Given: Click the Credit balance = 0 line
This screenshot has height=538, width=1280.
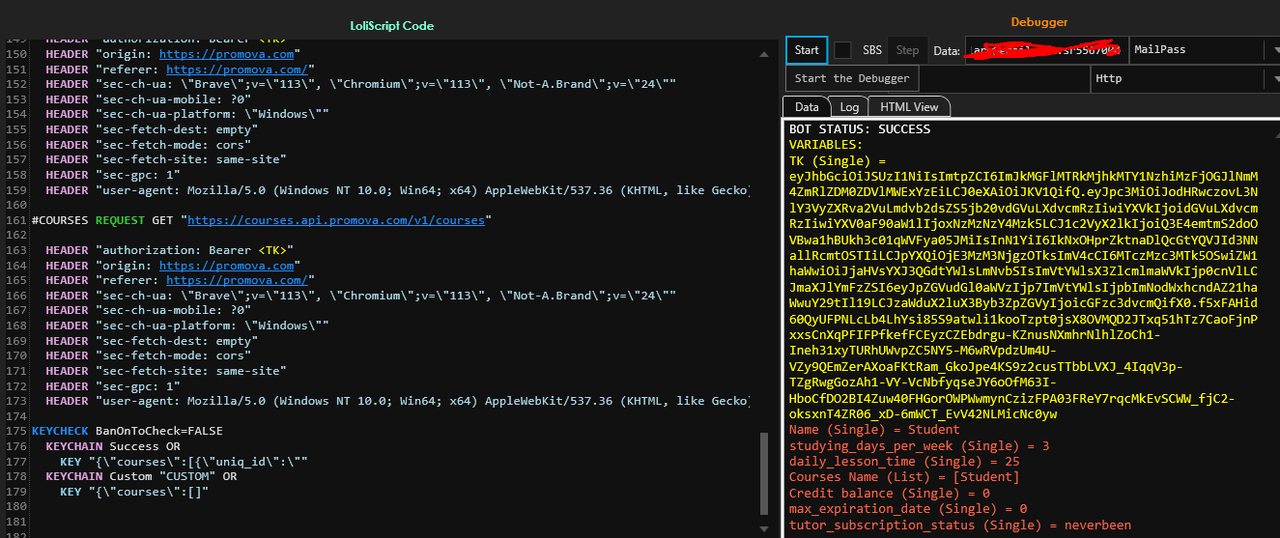Looking at the screenshot, I should coord(889,493).
